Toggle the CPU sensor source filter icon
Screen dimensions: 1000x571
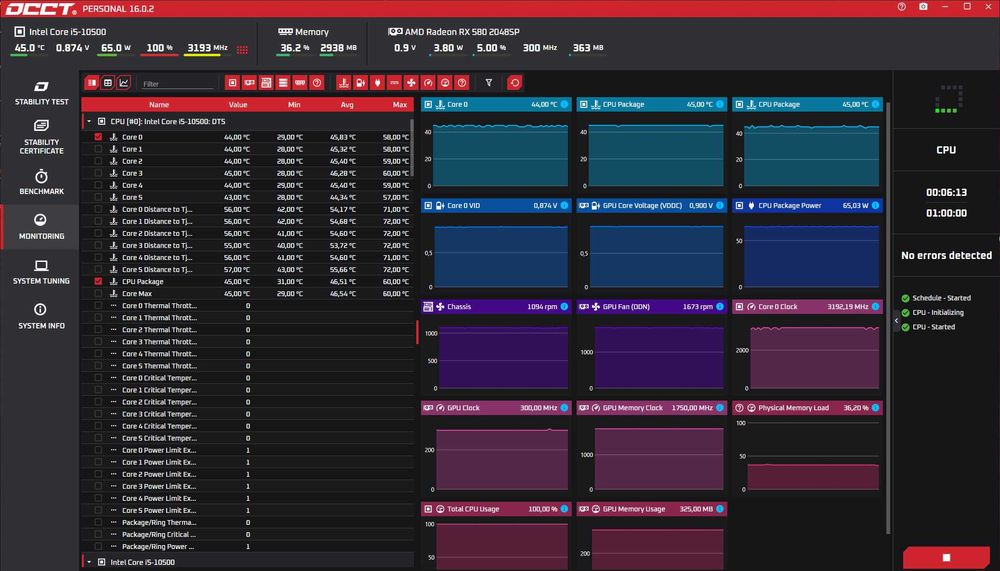tap(233, 83)
